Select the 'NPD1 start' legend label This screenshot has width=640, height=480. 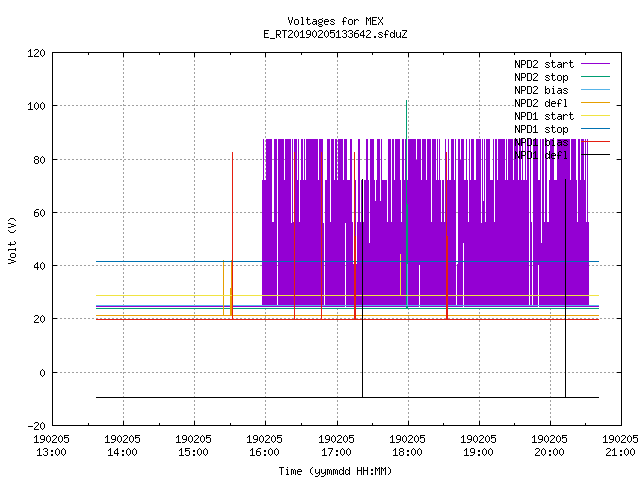[x=544, y=116]
